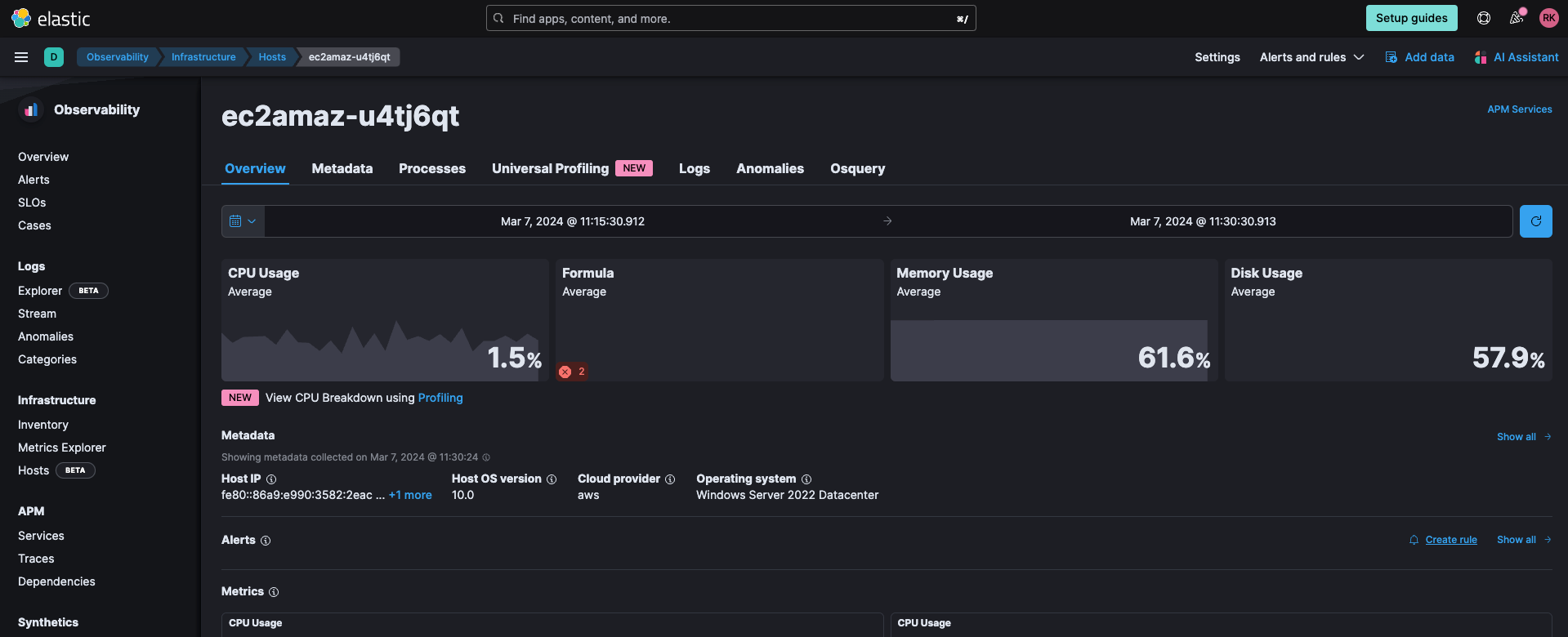Click the Setup guides button
Image resolution: width=1568 pixels, height=637 pixels.
coord(1411,18)
